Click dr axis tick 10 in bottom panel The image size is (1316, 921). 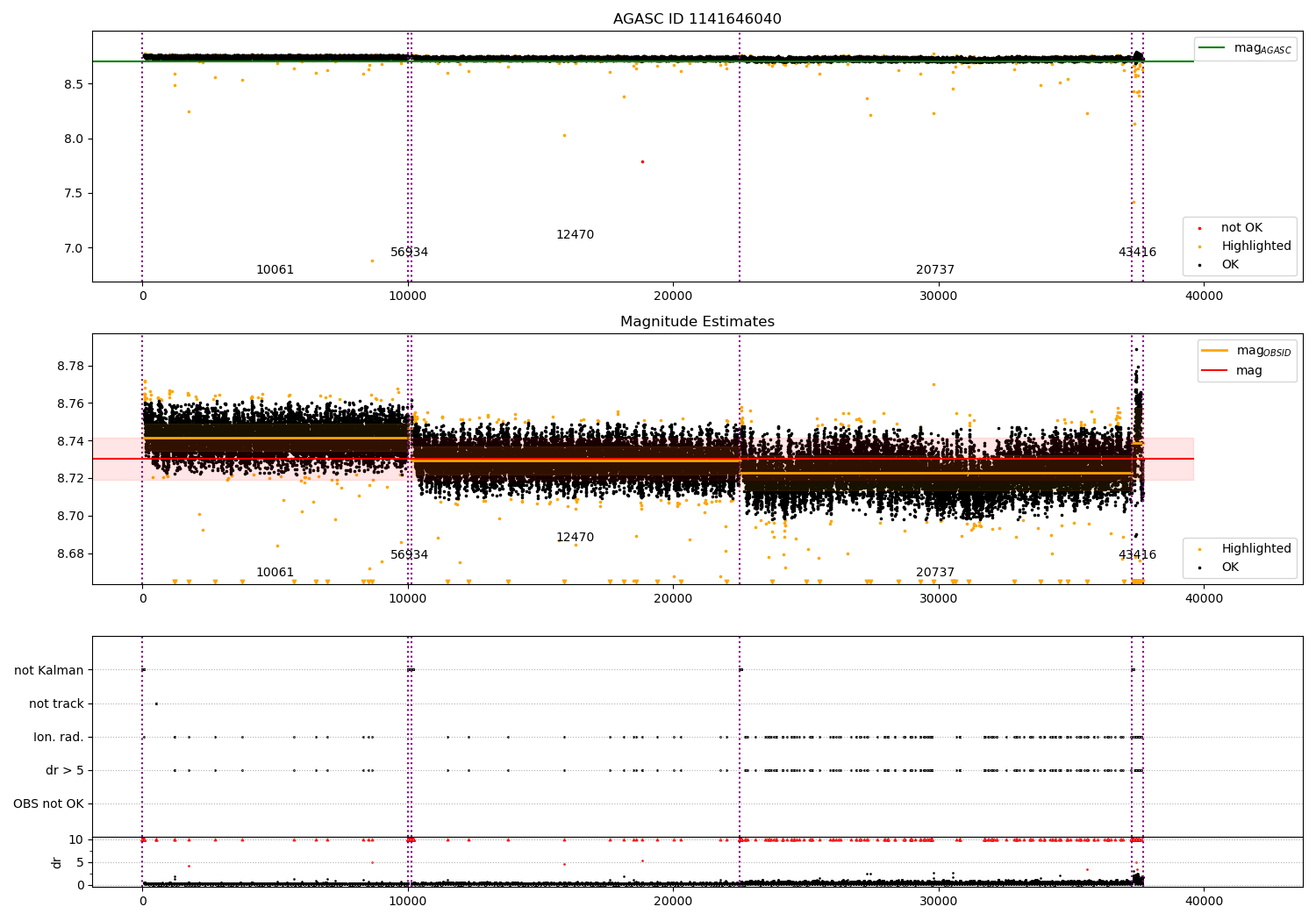click(76, 840)
